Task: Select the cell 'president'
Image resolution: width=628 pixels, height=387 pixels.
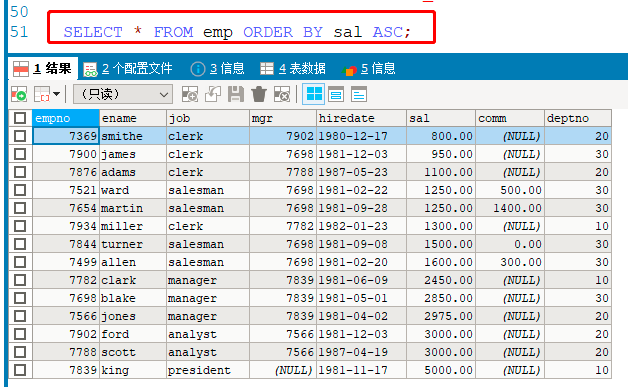Action: coord(207,370)
